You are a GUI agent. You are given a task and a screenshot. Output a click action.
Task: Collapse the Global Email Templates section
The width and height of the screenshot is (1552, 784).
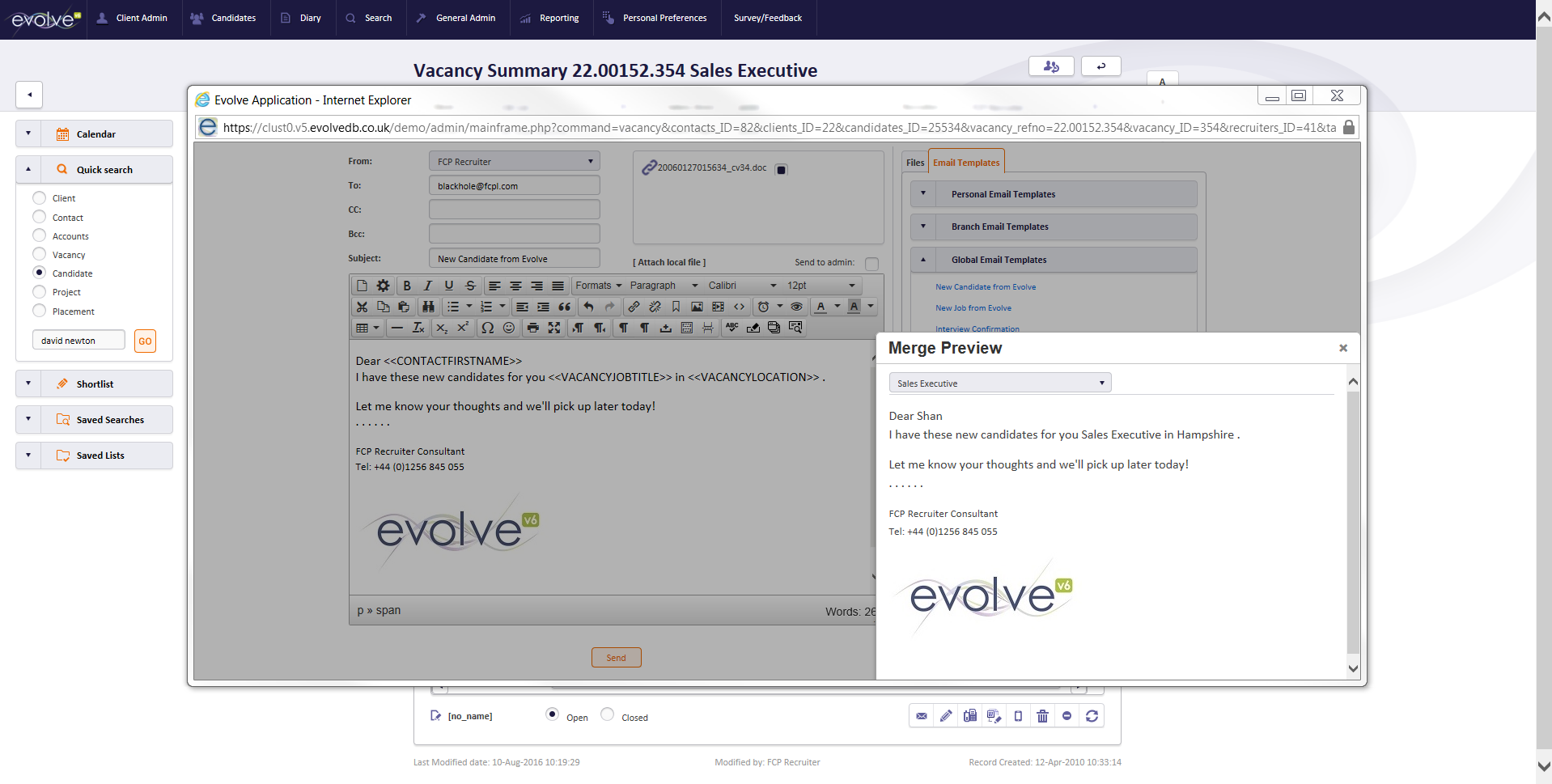922,259
